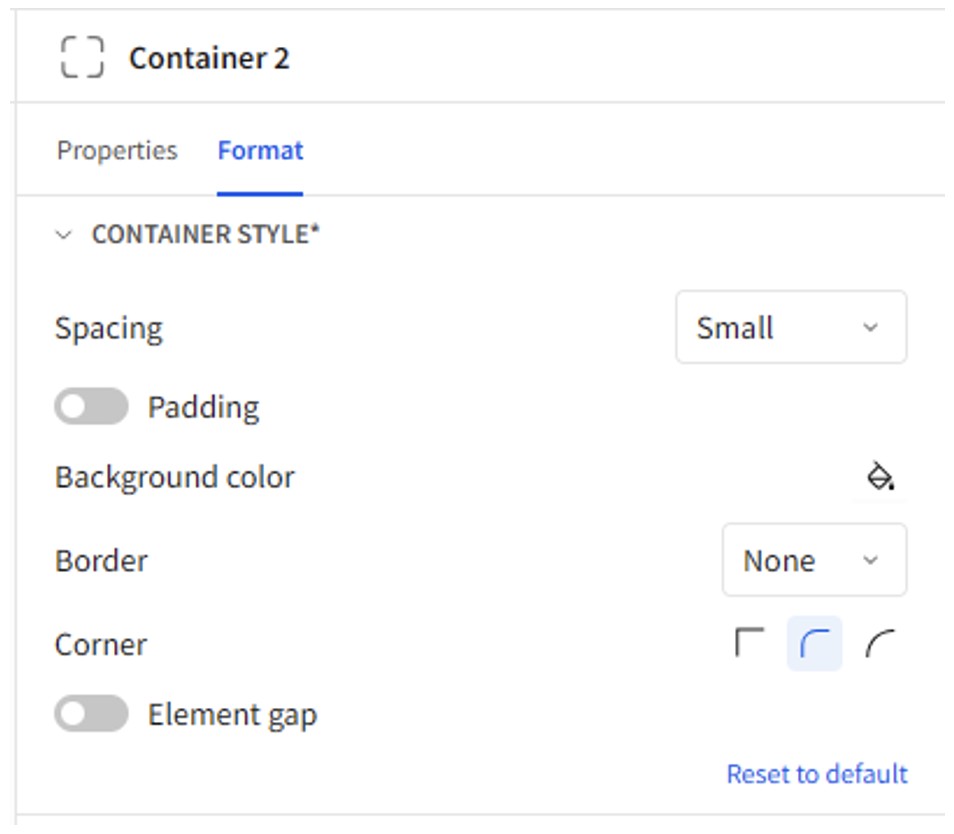The height and width of the screenshot is (834, 954).
Task: Collapse the Container Style section chevron
Action: [x=63, y=235]
